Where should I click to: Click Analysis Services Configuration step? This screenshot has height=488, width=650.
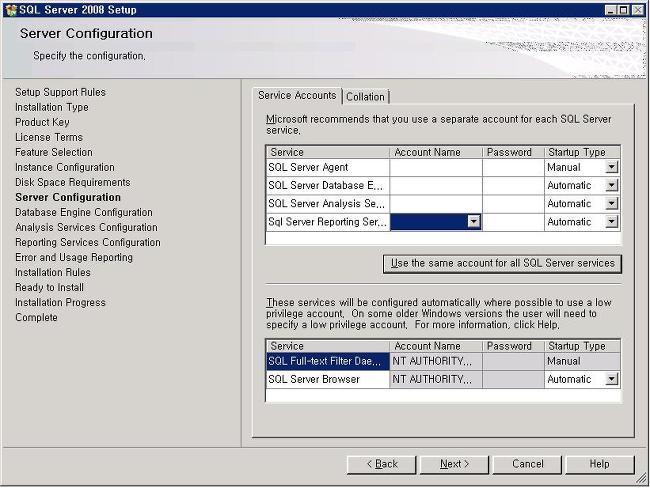coord(86,227)
